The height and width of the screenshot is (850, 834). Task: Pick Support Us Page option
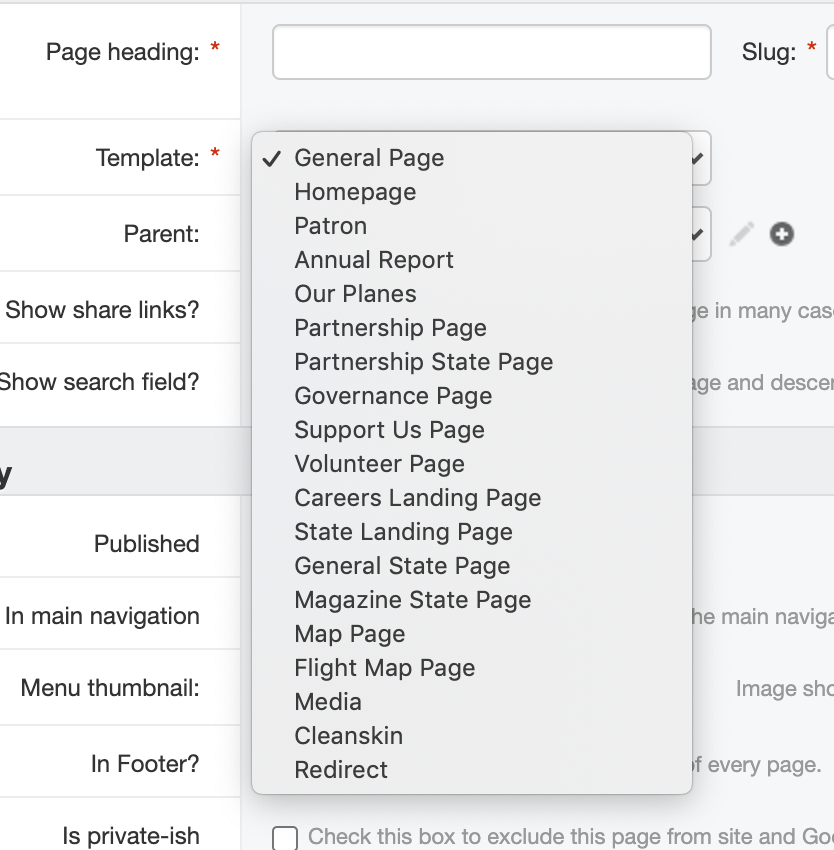(389, 430)
